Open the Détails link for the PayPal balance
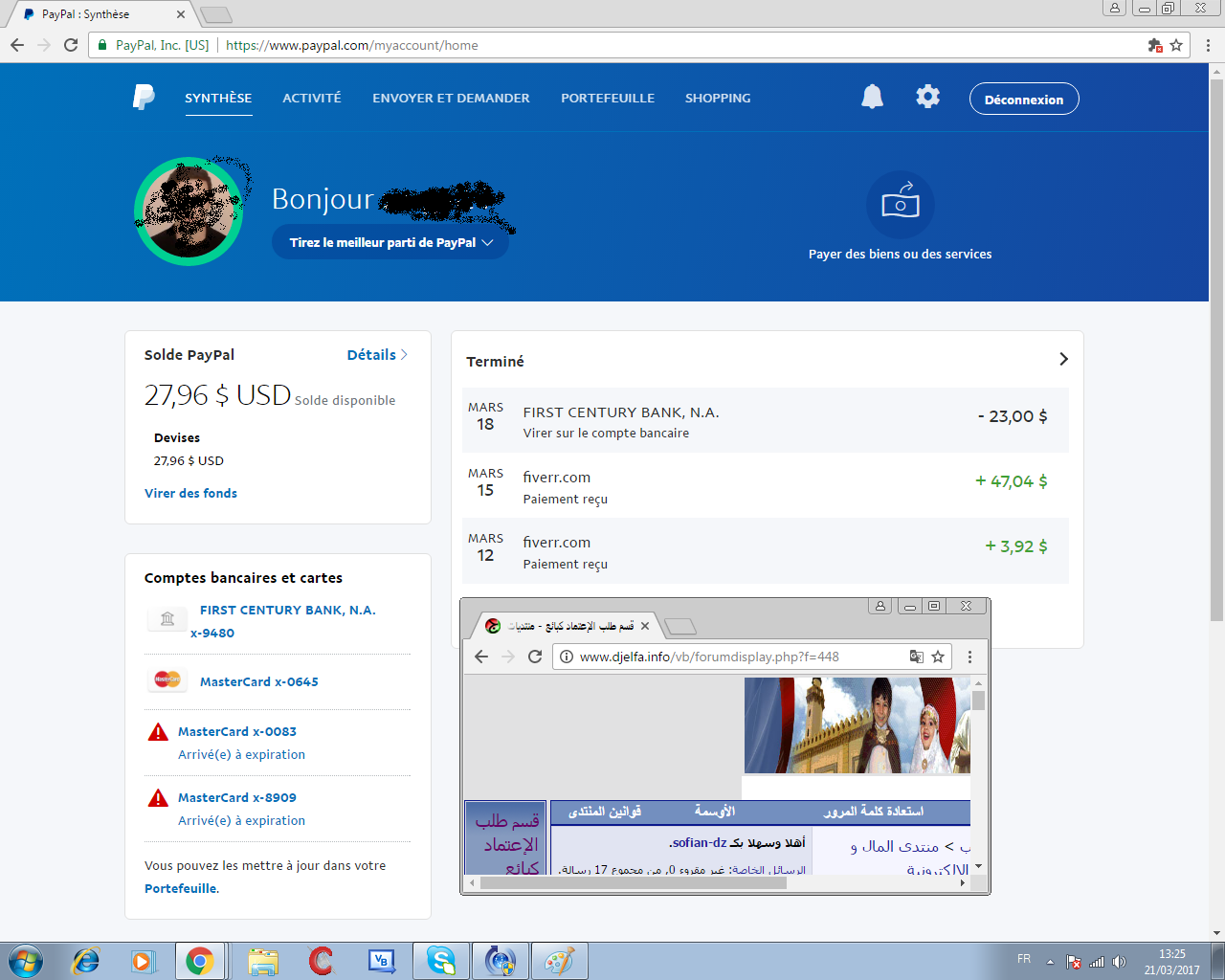This screenshot has width=1225, height=980. [x=377, y=355]
